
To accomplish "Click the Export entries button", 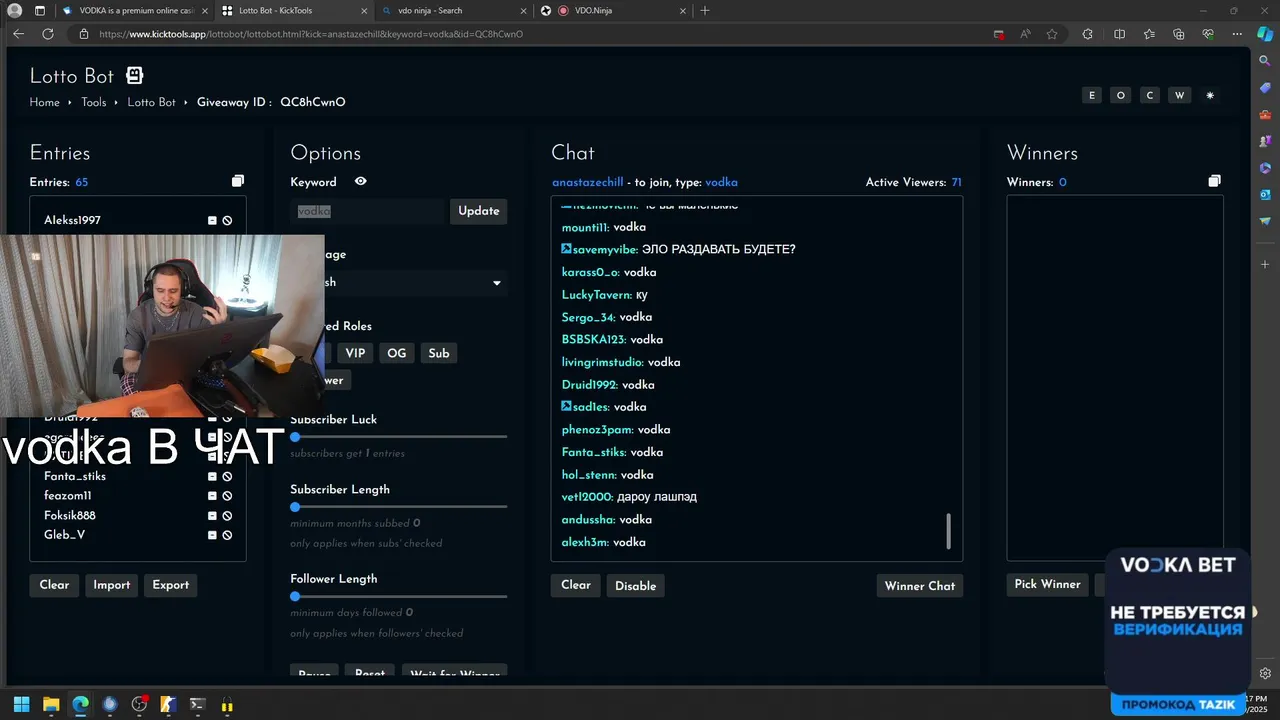I will (170, 585).
